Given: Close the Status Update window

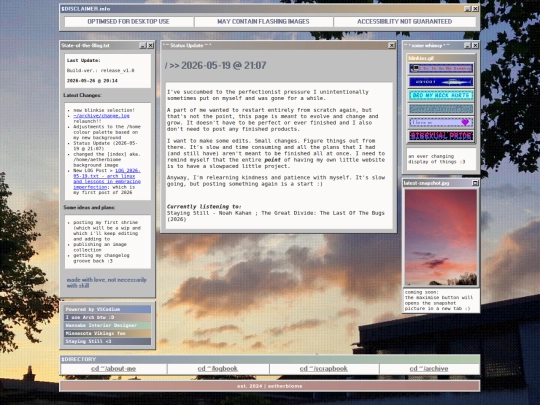Looking at the screenshot, I should (x=392, y=45).
